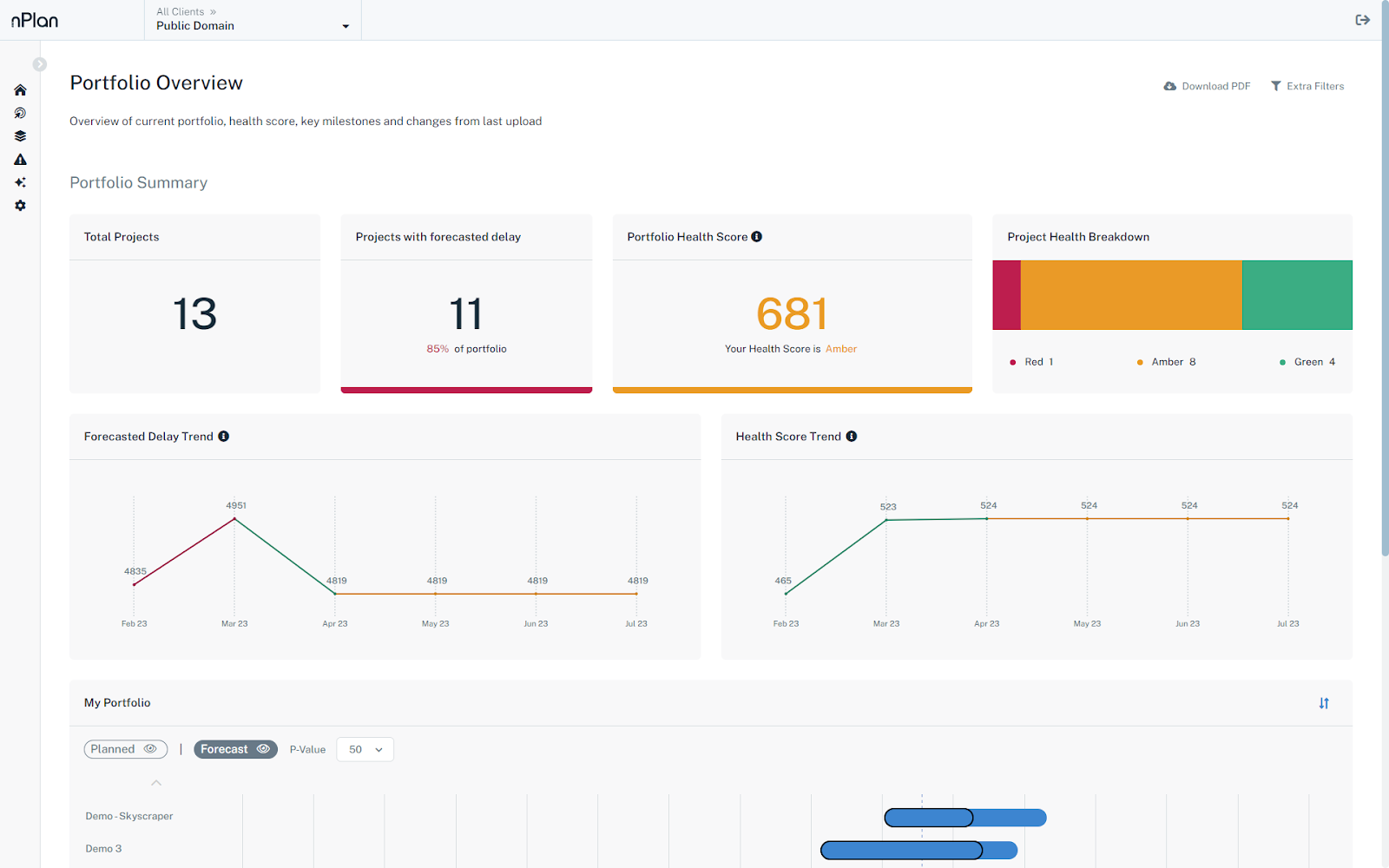Screen dimensions: 1389x868
Task: Click the Forecasted Delay Trend info icon
Action: (225, 436)
